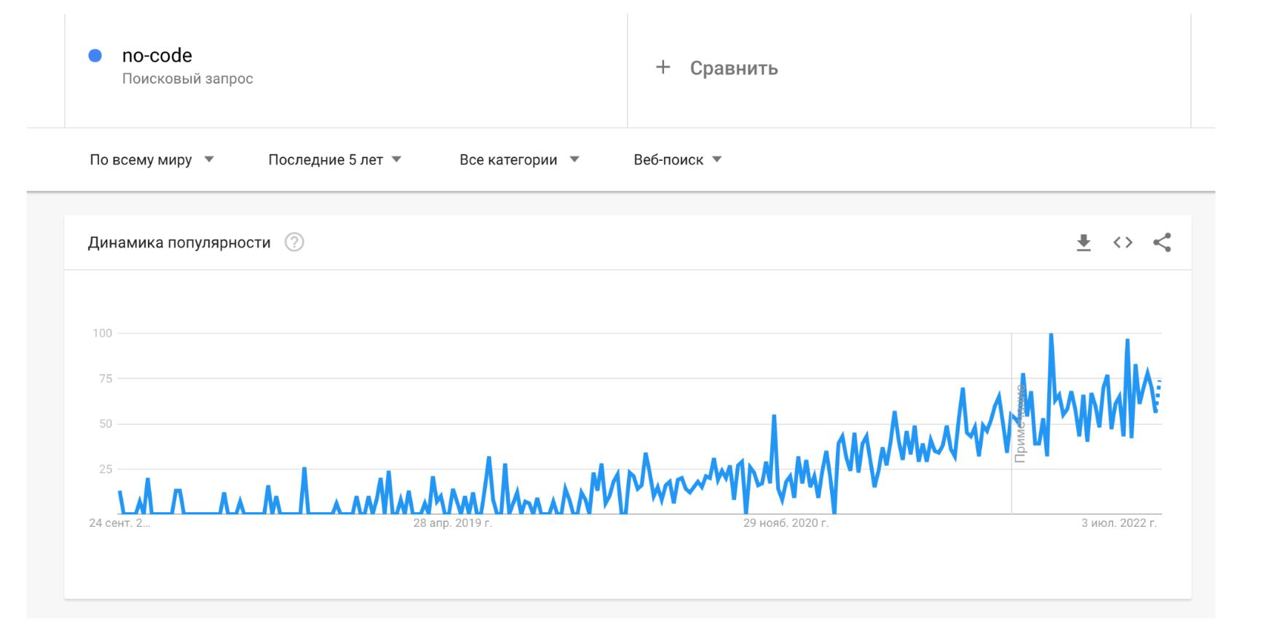Image resolution: width=1280 pixels, height=639 pixels.
Task: Click the peak value 100 point on graph
Action: [1050, 335]
